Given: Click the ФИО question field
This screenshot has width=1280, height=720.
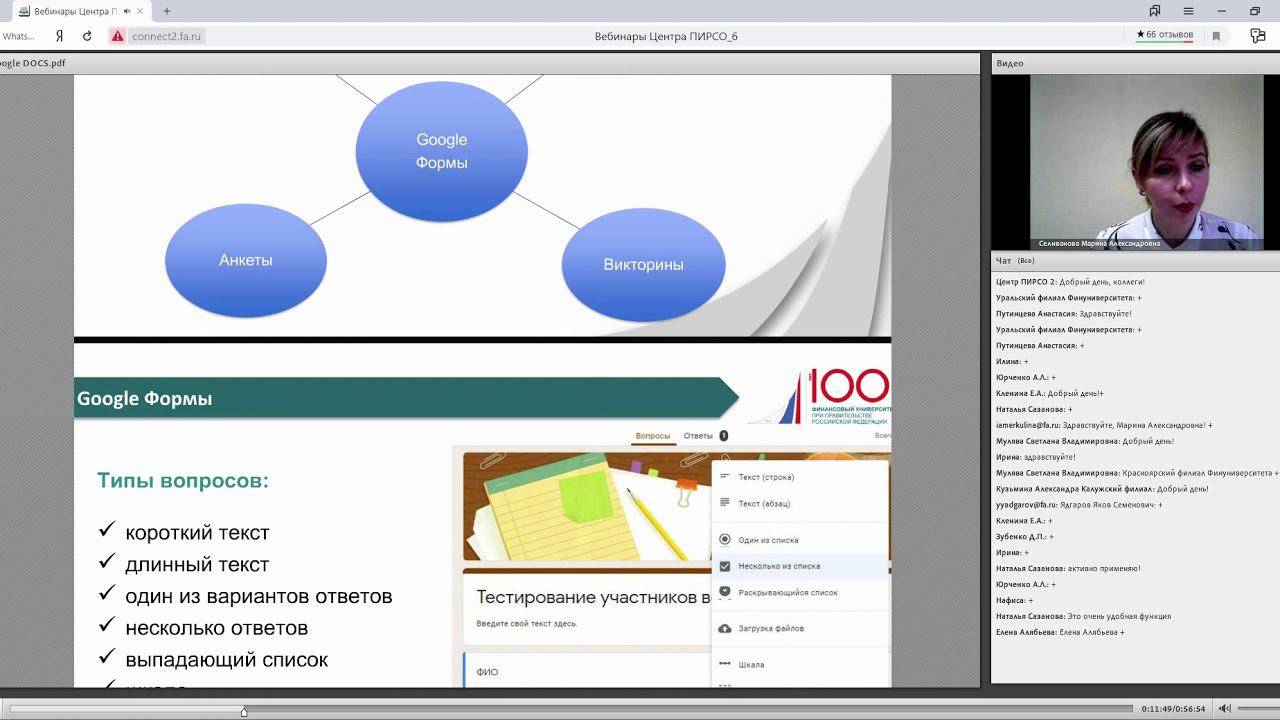Looking at the screenshot, I should 487,672.
